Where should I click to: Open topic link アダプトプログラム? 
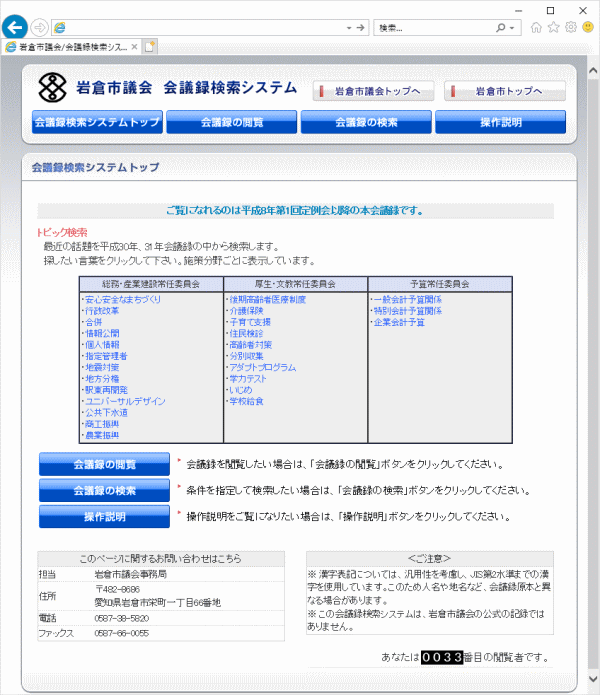tap(263, 367)
